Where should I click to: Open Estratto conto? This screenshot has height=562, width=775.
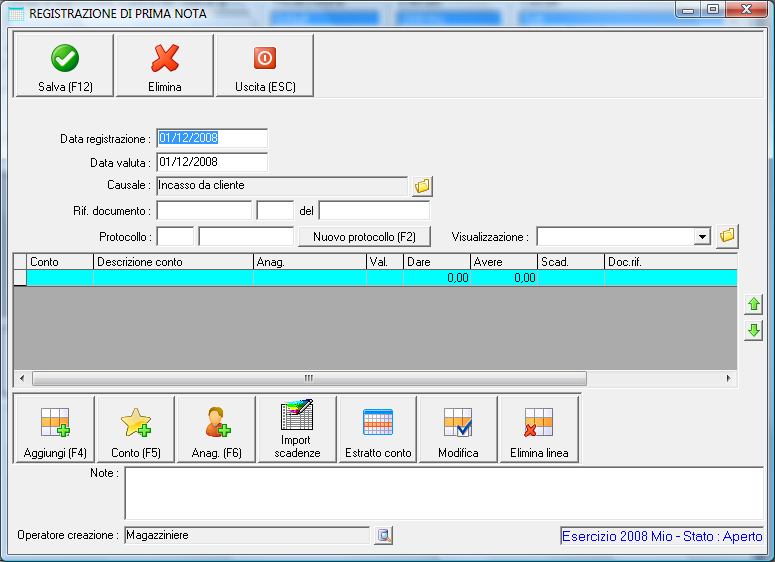pos(378,430)
